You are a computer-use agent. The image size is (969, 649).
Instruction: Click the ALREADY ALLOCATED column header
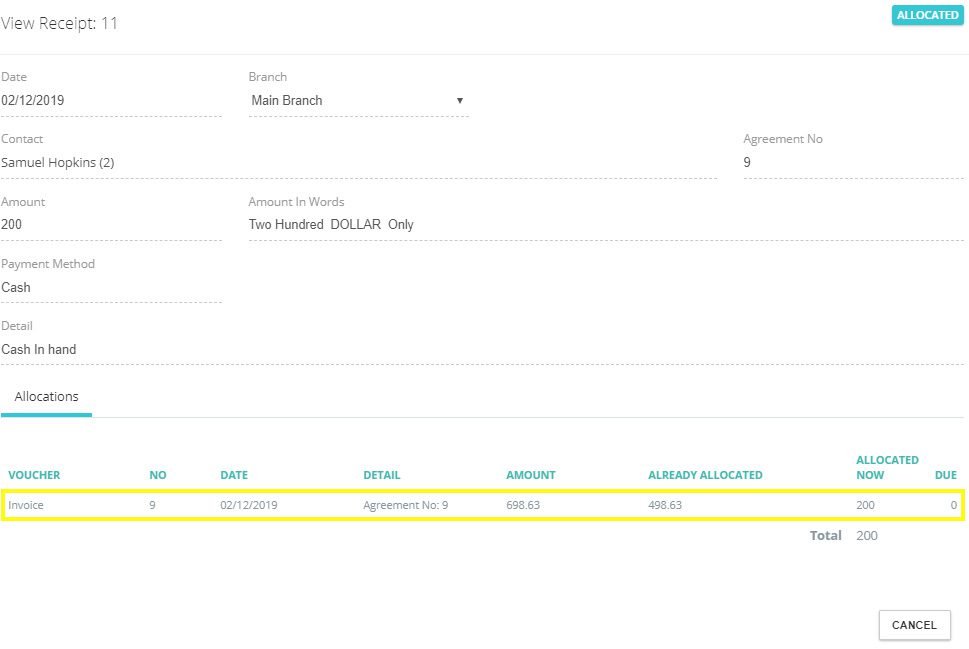[705, 475]
